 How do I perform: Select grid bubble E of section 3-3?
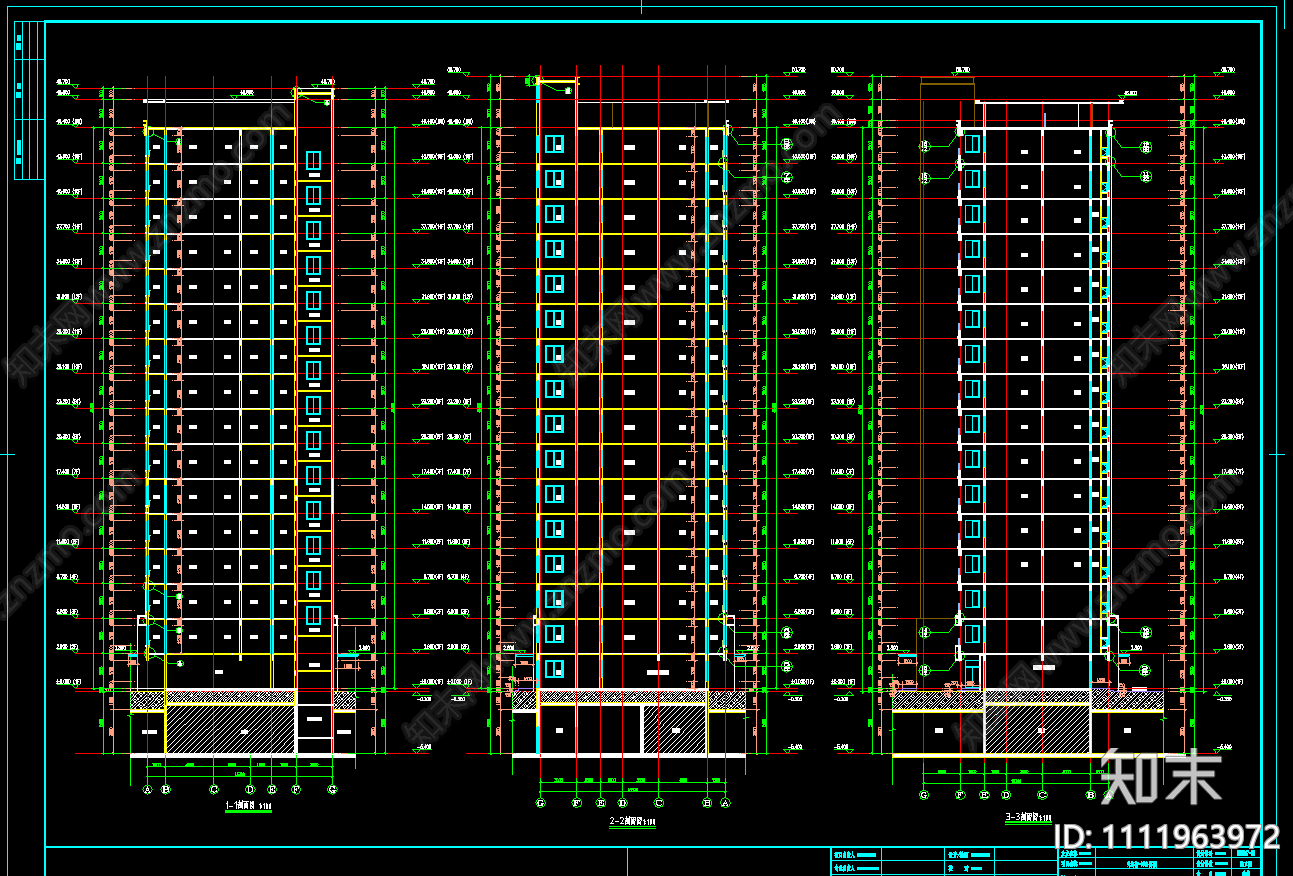984,795
